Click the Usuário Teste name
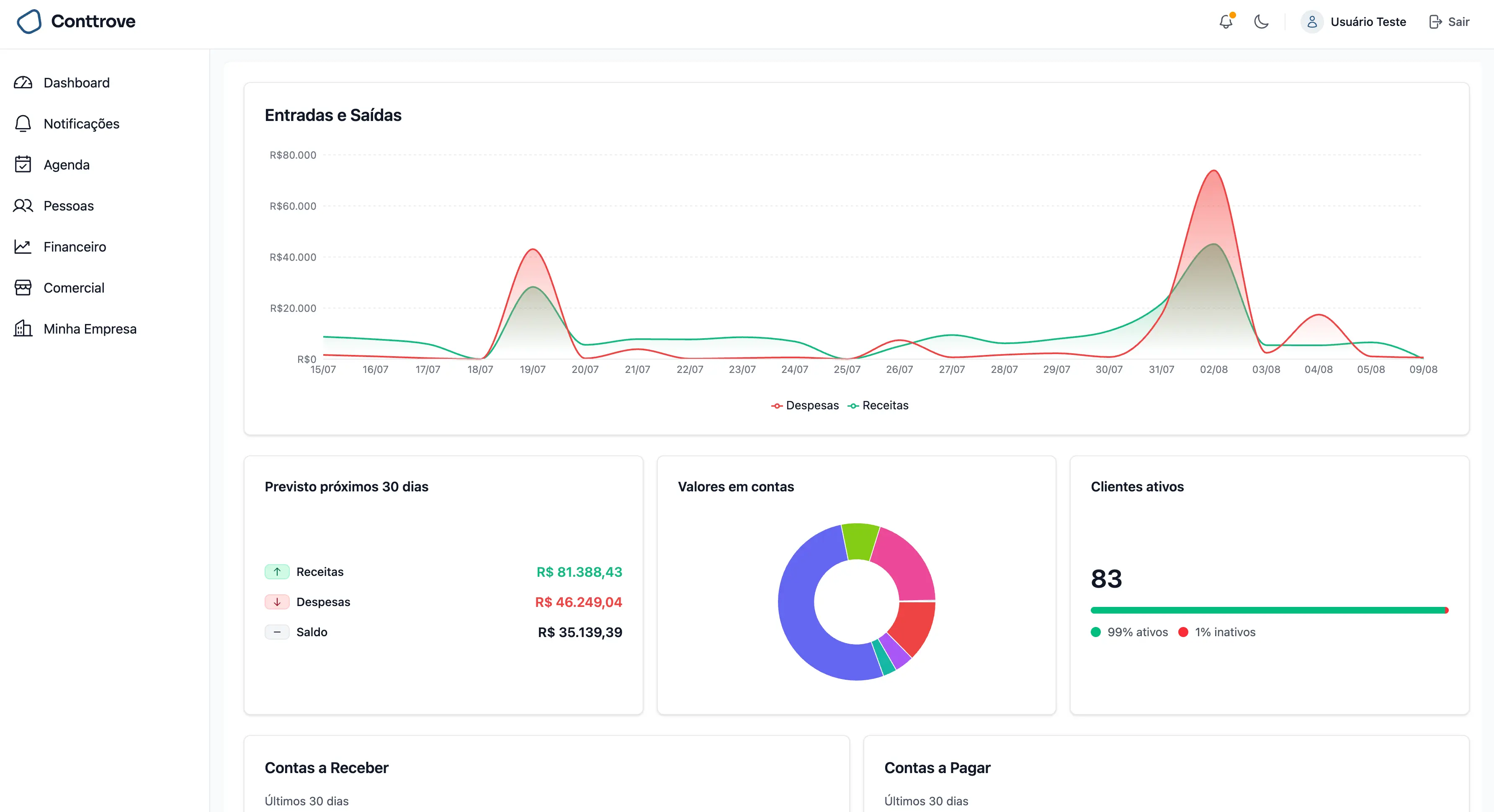 [x=1368, y=22]
